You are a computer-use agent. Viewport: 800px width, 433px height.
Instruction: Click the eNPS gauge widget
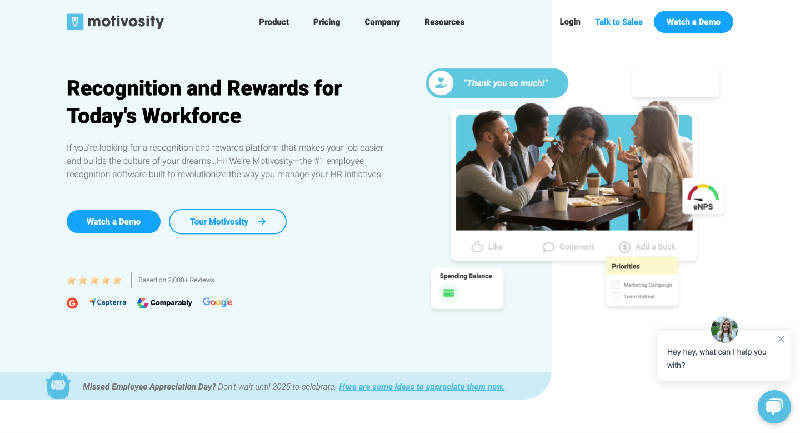[x=703, y=197]
